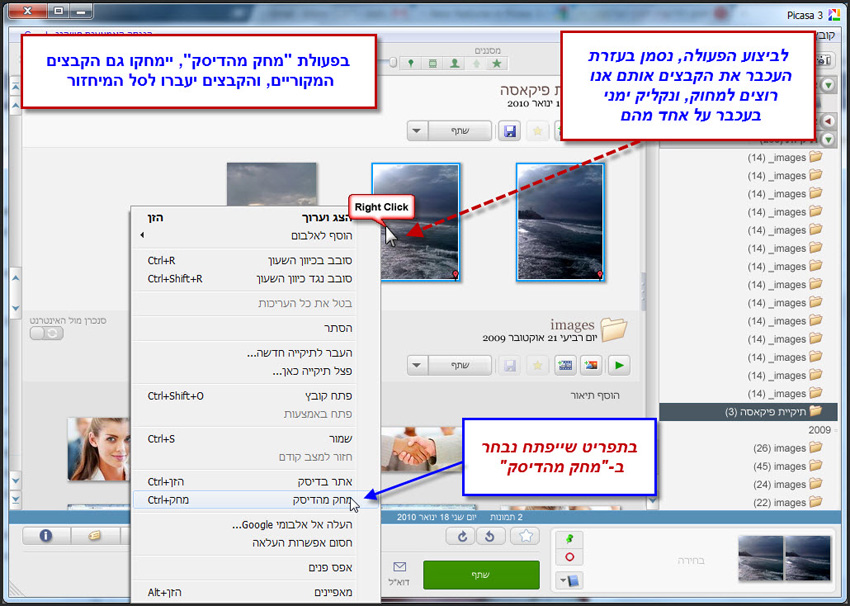Show photo properties with the info icon

click(x=46, y=536)
